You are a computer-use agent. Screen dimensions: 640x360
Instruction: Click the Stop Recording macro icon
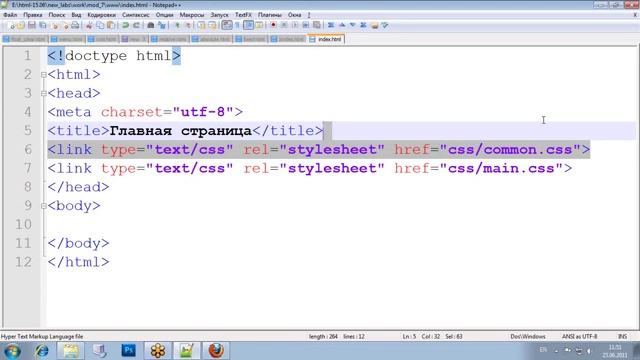[284, 25]
